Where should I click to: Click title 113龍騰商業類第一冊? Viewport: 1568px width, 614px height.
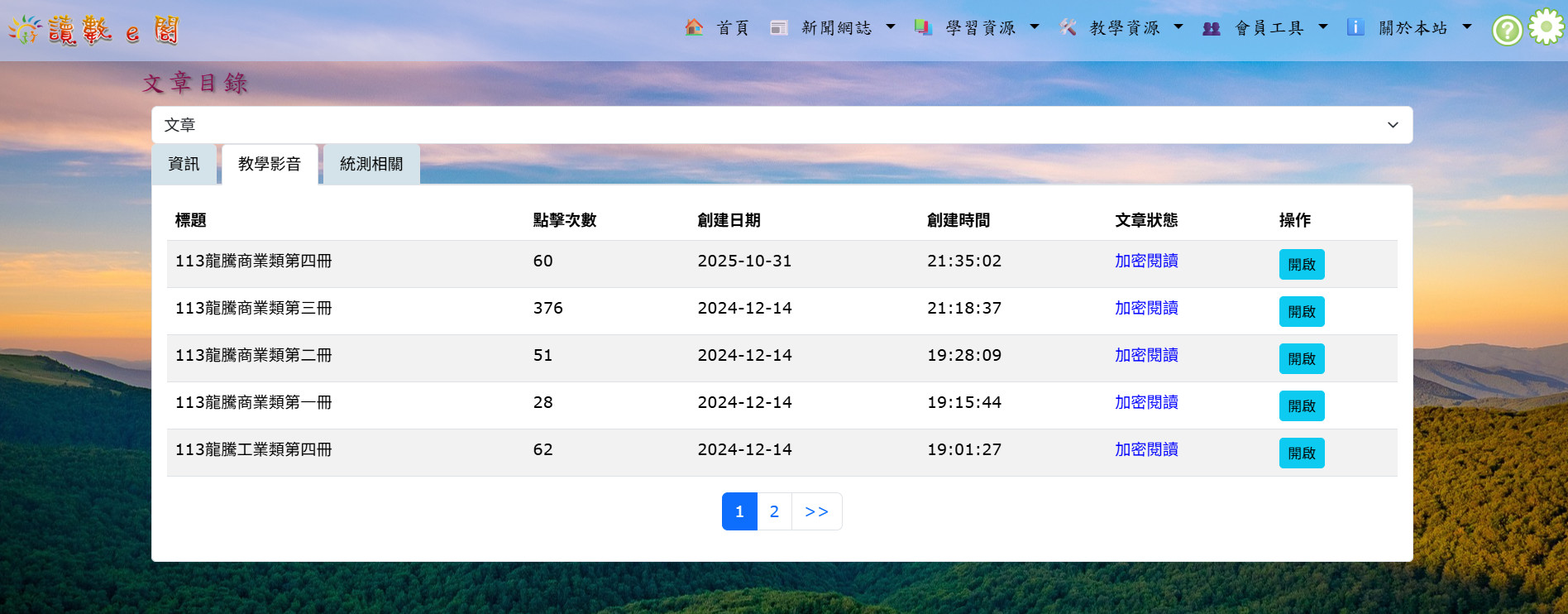click(253, 402)
